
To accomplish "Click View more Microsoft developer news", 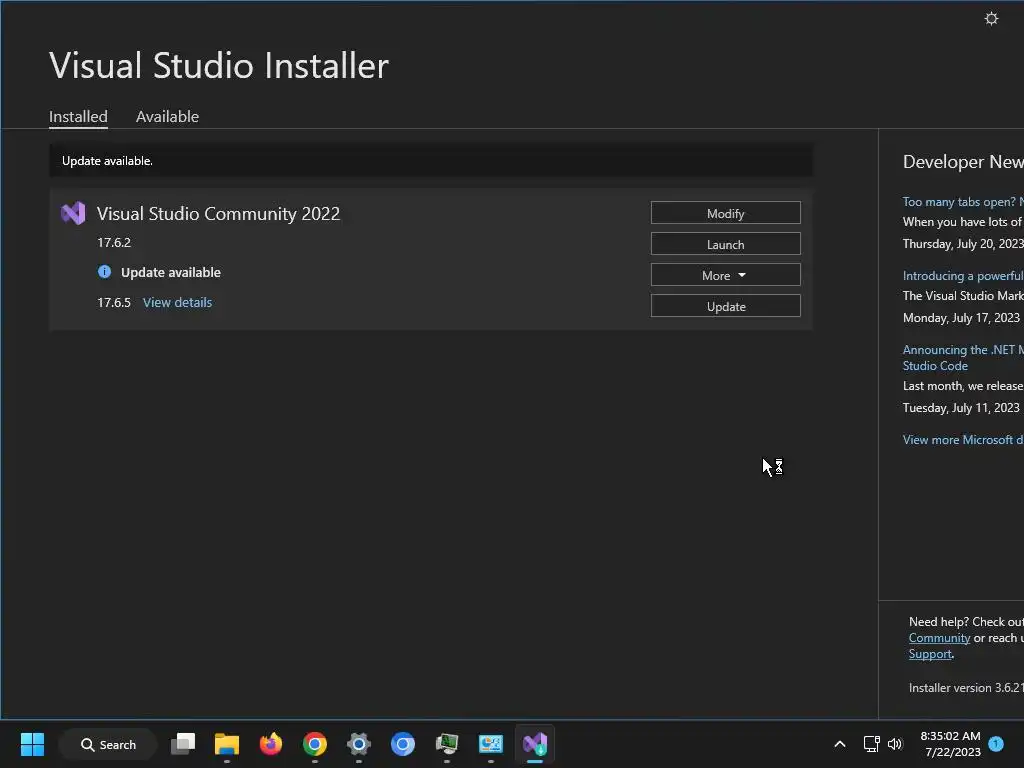I will tap(963, 440).
